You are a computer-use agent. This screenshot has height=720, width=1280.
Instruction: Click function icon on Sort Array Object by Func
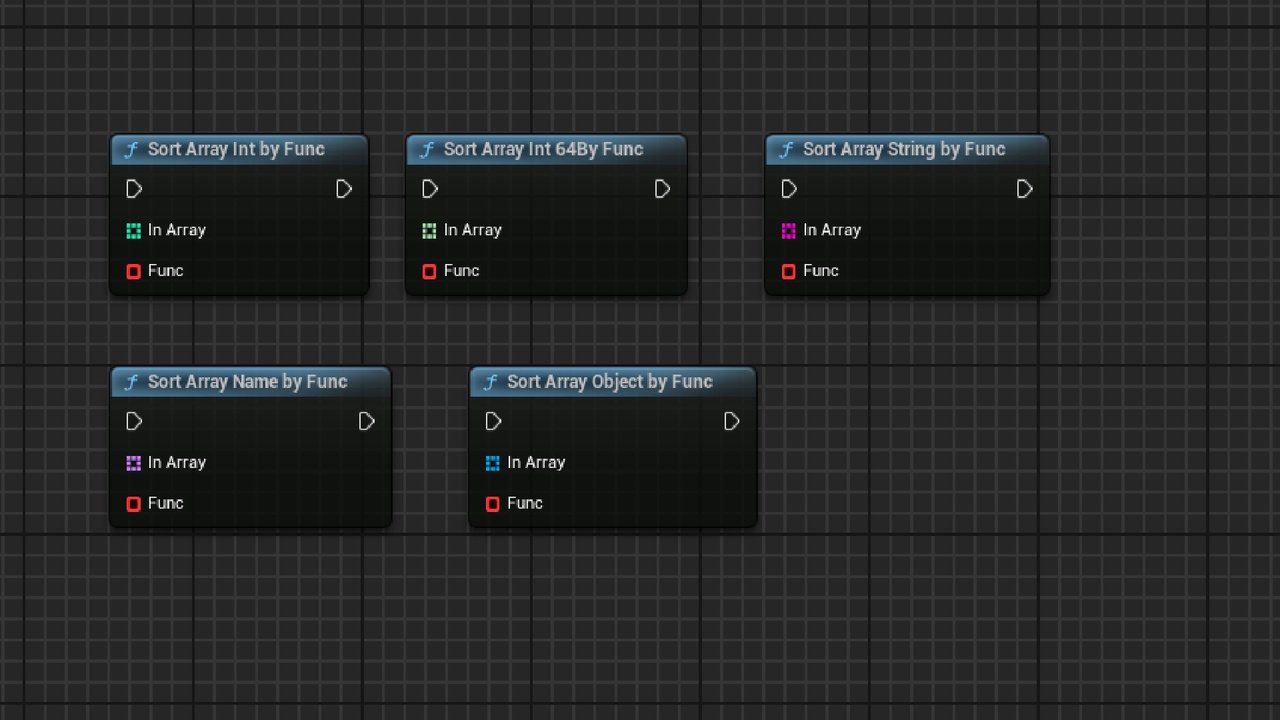[x=490, y=383]
